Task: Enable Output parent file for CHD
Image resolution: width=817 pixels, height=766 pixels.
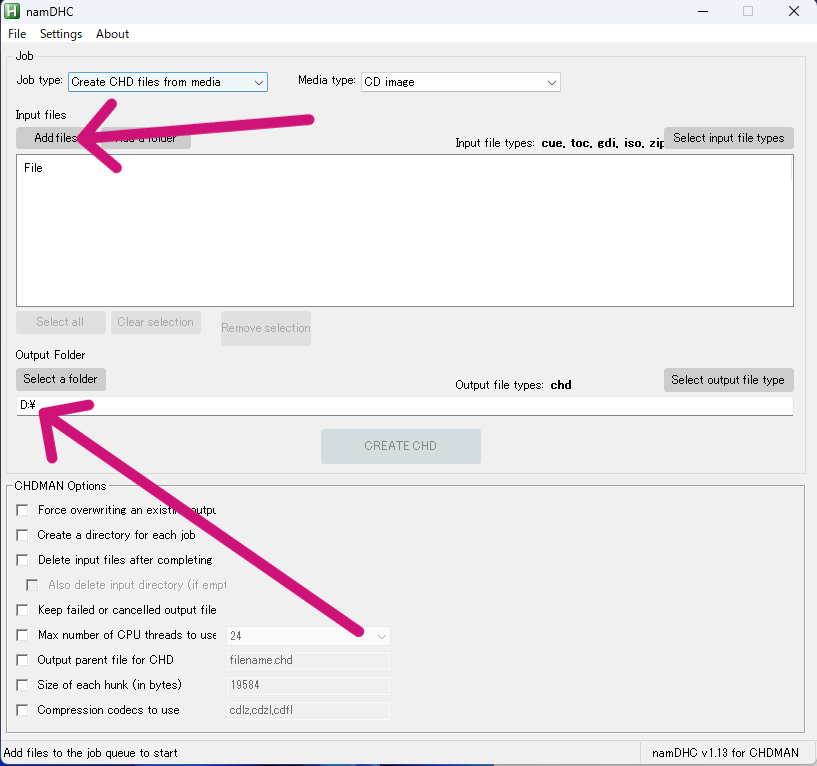Action: click(x=22, y=660)
